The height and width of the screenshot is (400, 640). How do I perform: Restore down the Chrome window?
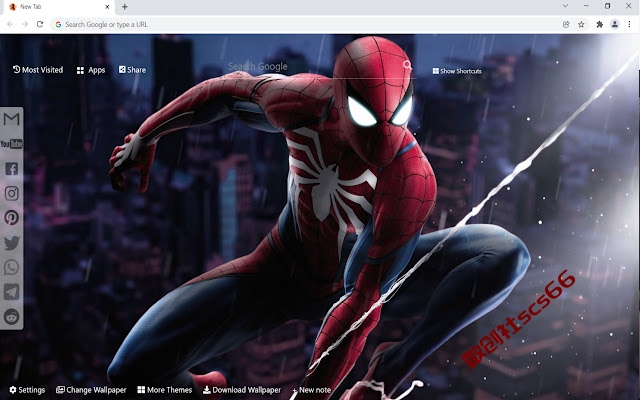607,6
